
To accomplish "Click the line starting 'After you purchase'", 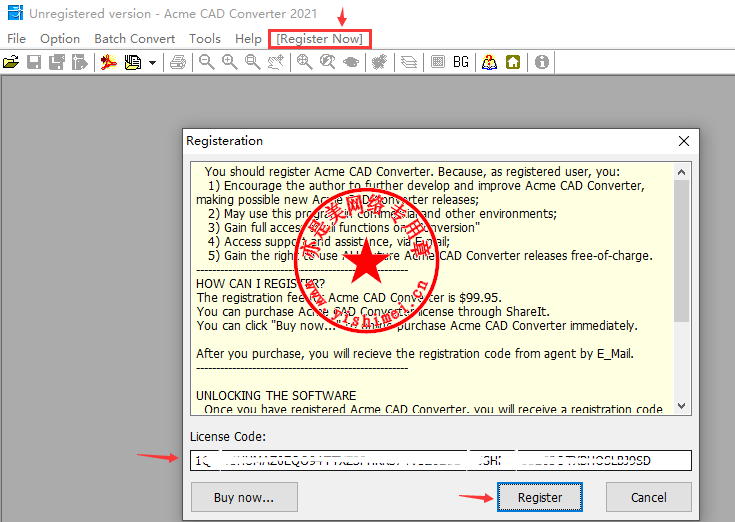I will [x=415, y=353].
